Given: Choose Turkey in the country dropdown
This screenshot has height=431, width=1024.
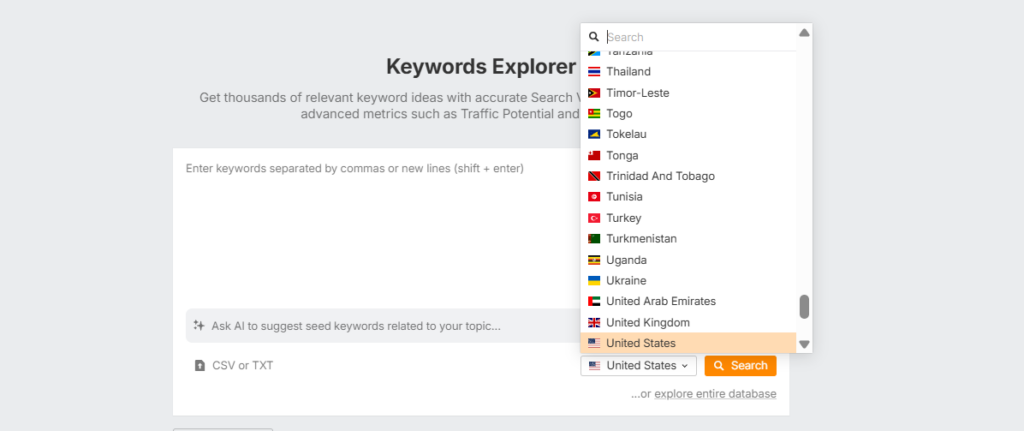Looking at the screenshot, I should pos(688,217).
